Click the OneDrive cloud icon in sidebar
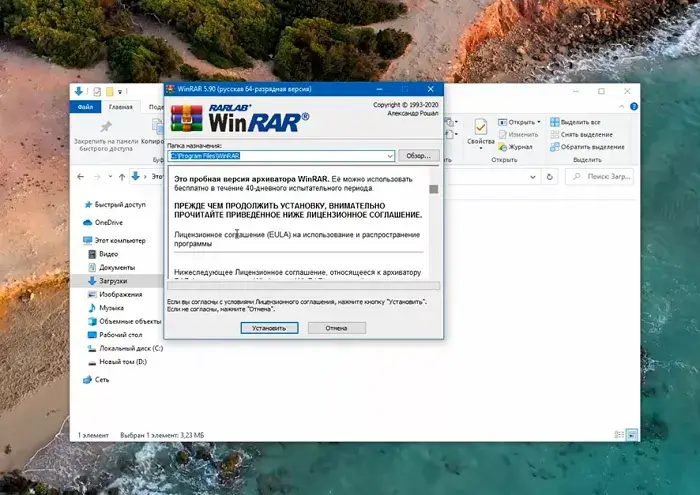Screen dimensions: 700x495 (x=88, y=222)
